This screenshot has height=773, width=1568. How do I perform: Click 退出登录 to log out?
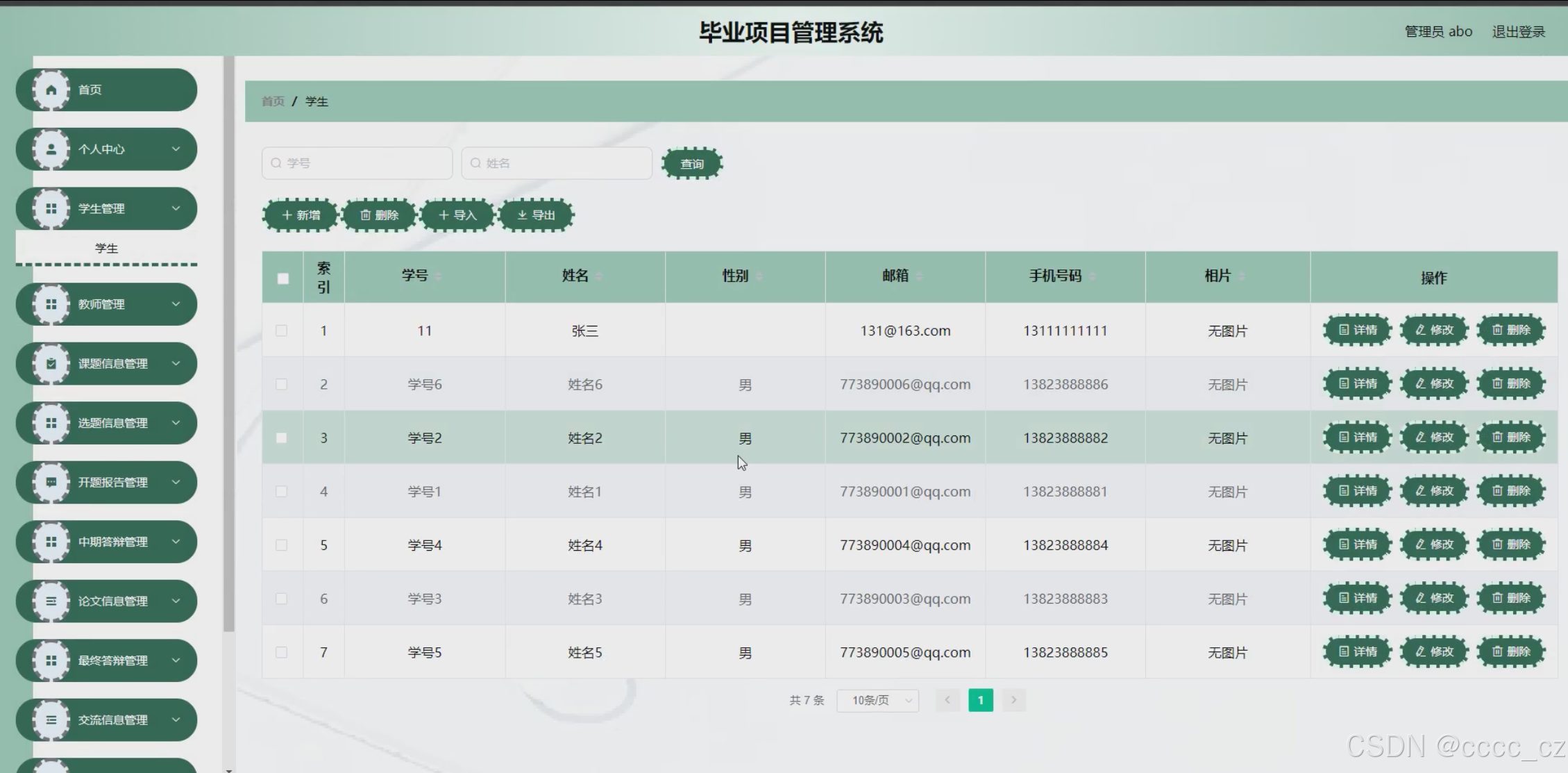(x=1518, y=32)
